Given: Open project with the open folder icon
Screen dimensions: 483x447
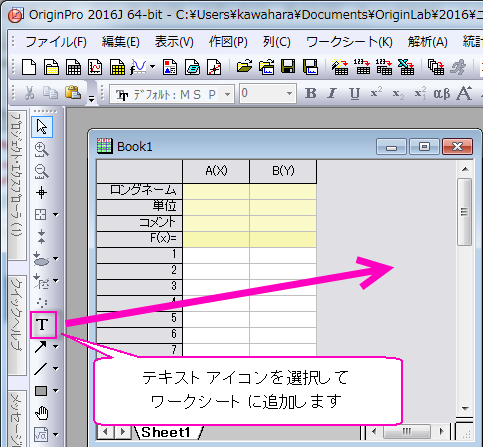Looking at the screenshot, I should pyautogui.click(x=244, y=67).
